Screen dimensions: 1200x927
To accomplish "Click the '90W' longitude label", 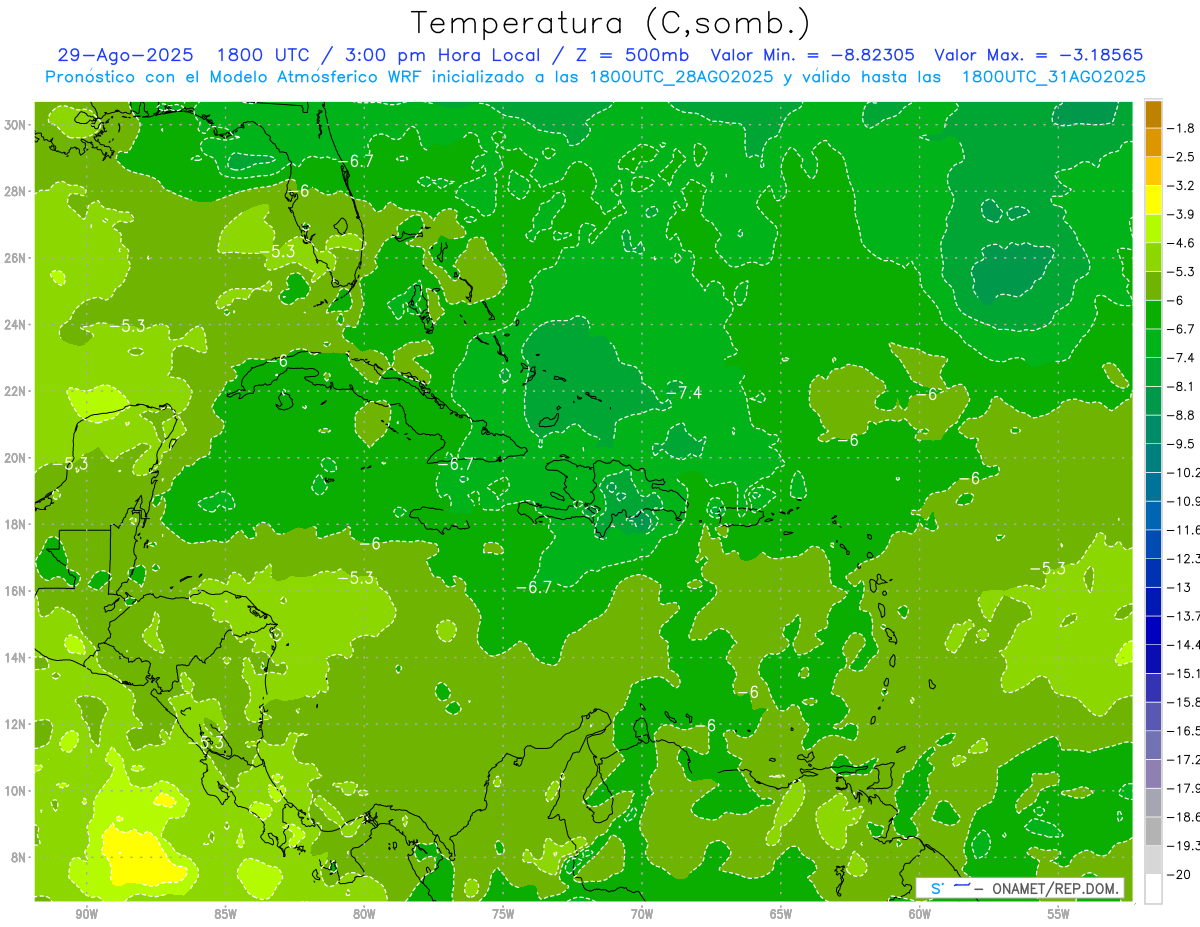I will point(87,914).
